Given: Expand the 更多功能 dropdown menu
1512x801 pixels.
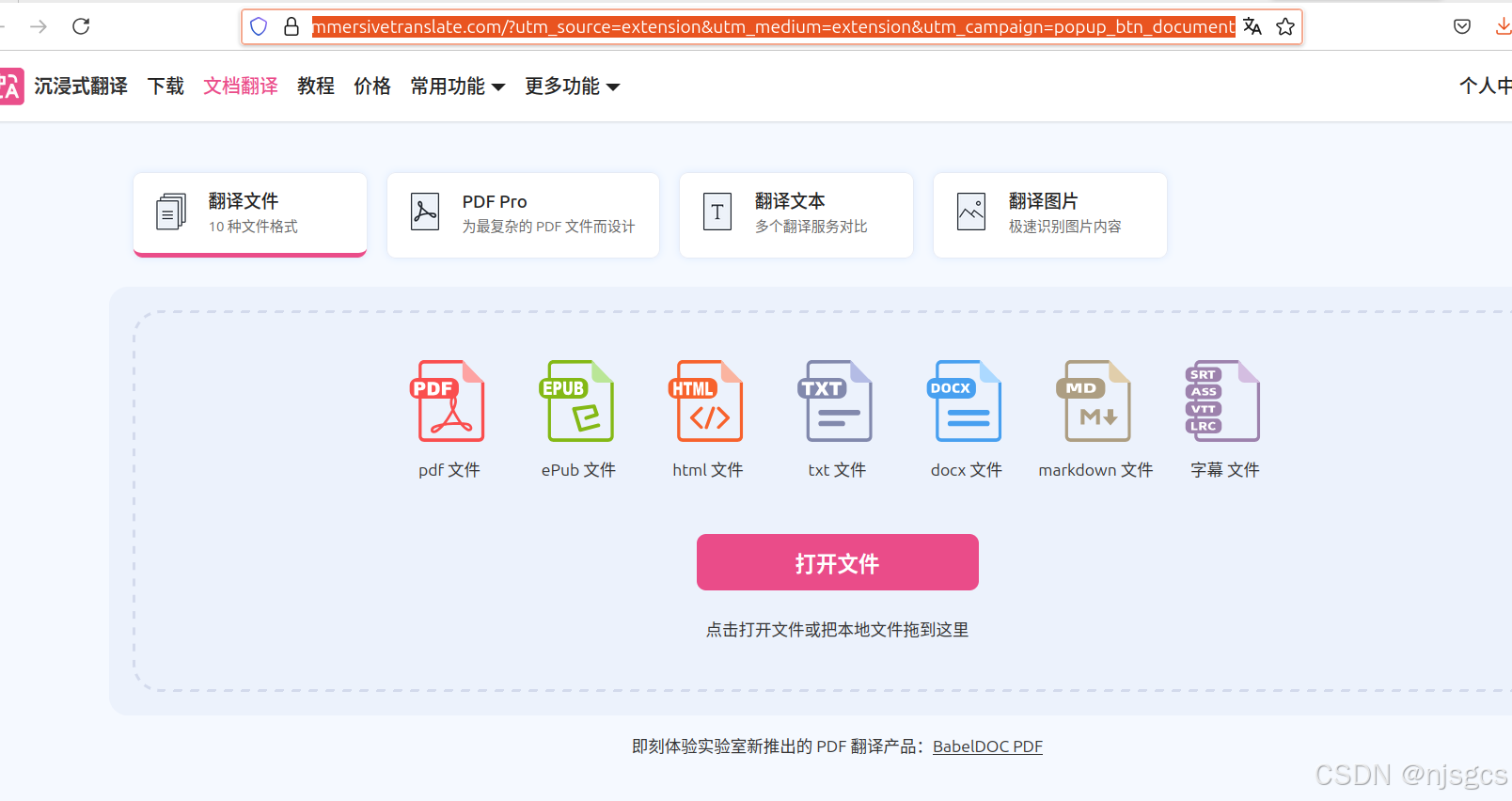Looking at the screenshot, I should click(573, 86).
